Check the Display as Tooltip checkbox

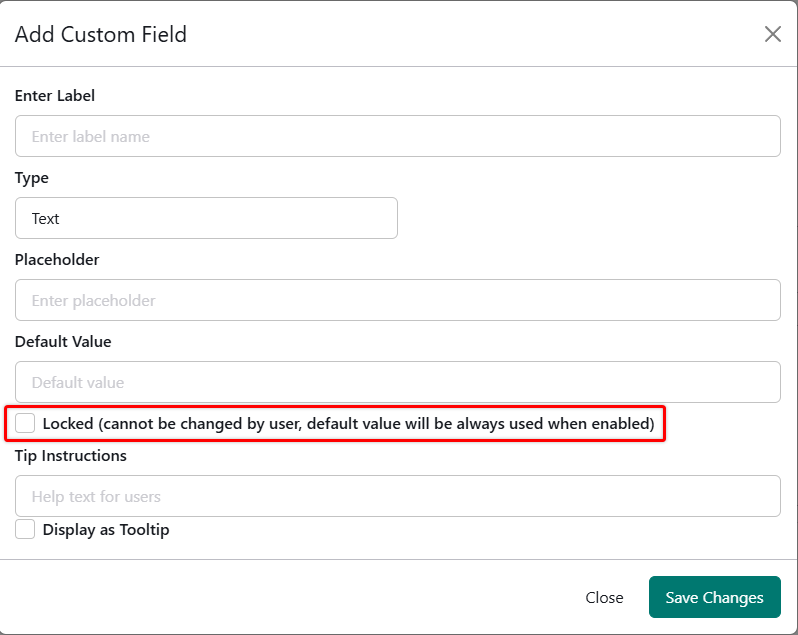tap(25, 529)
